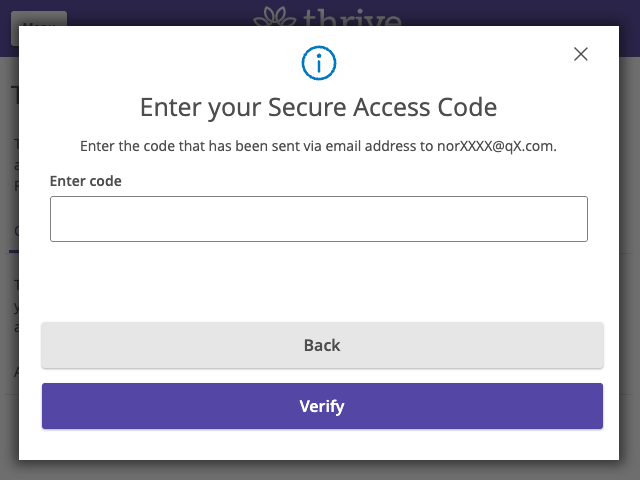Submit the code with the Verify button

click(322, 406)
